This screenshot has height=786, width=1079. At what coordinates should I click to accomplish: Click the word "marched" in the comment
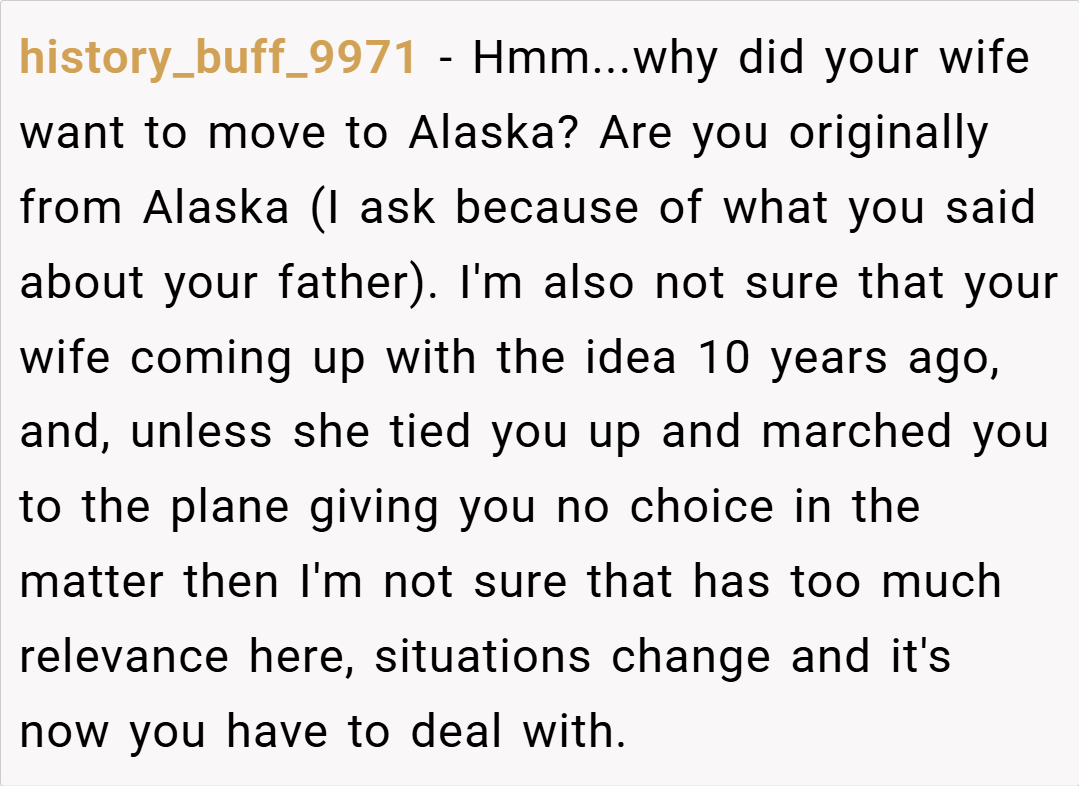[857, 432]
